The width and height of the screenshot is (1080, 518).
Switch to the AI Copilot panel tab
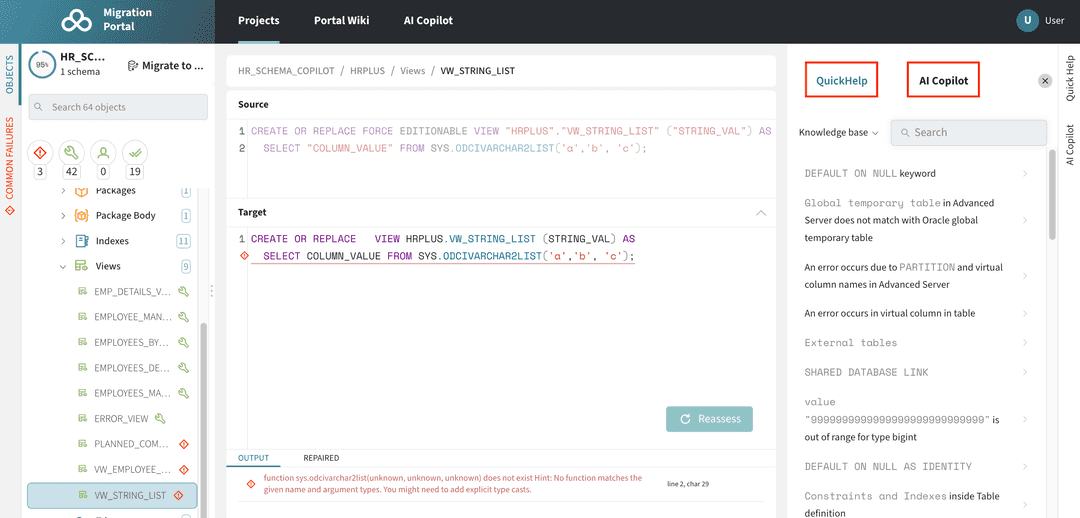pos(943,80)
